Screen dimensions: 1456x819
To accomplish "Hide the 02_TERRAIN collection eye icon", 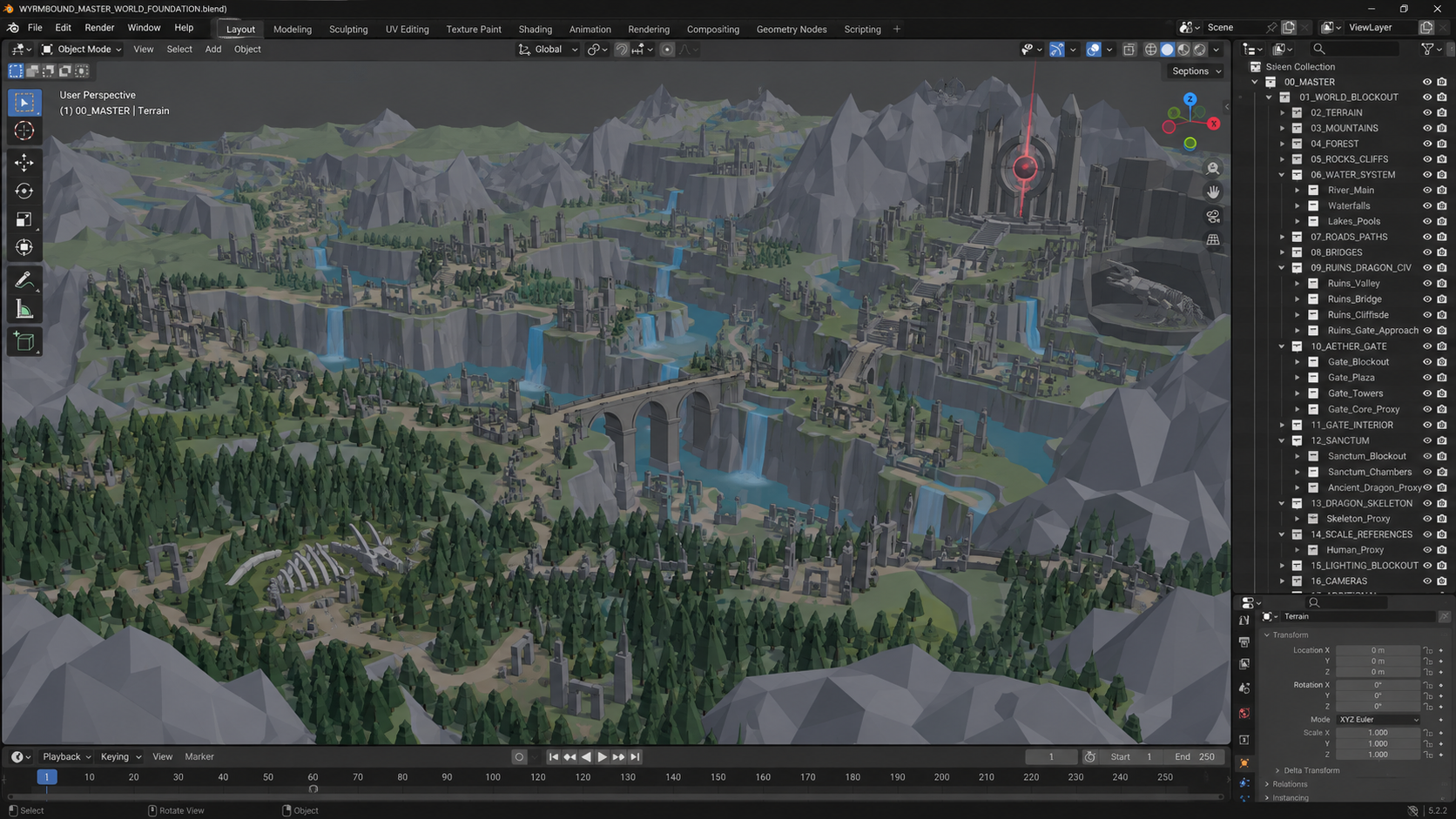I will click(x=1427, y=112).
